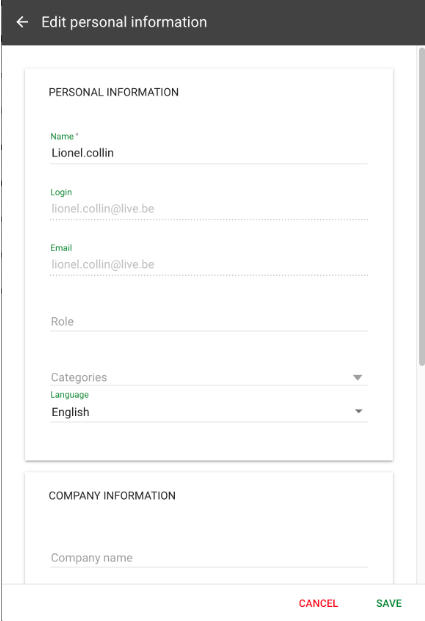
Task: Click the disabled Login field
Action: 209,209
